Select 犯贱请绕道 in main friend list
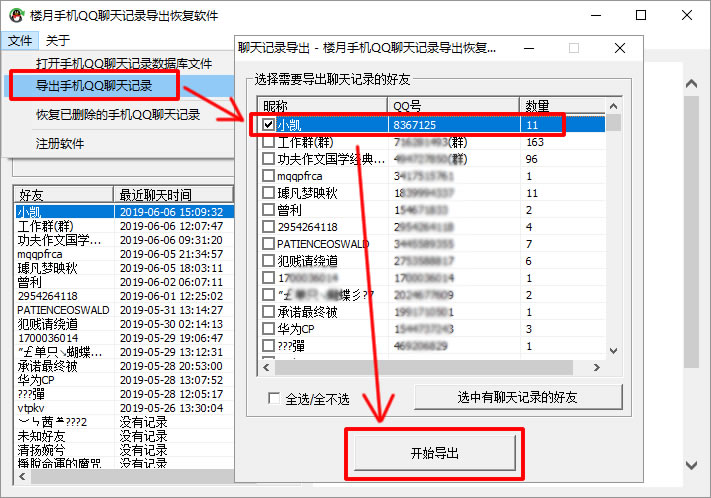The height and width of the screenshot is (498, 711). pos(48,324)
